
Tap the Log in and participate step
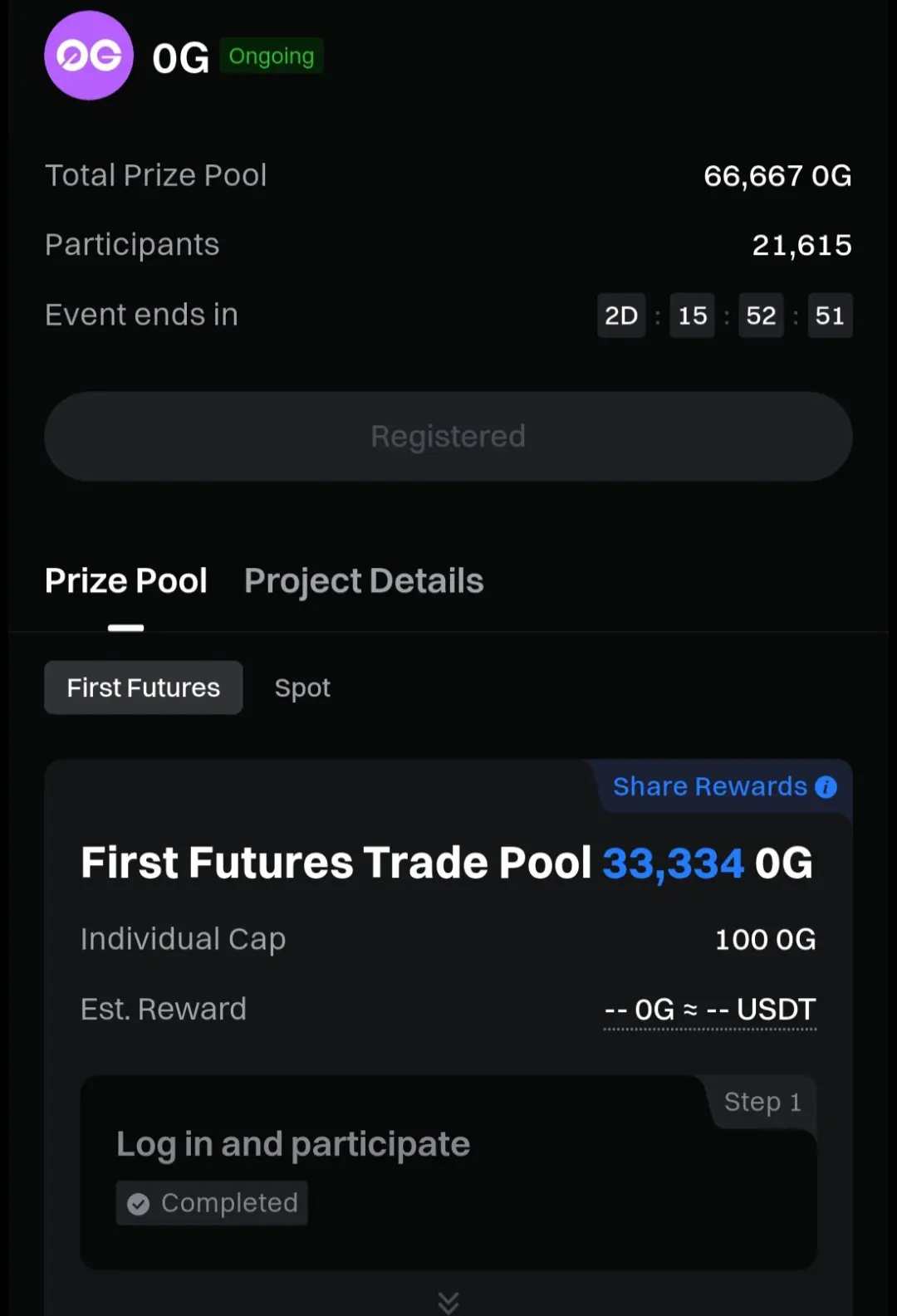pos(293,1144)
